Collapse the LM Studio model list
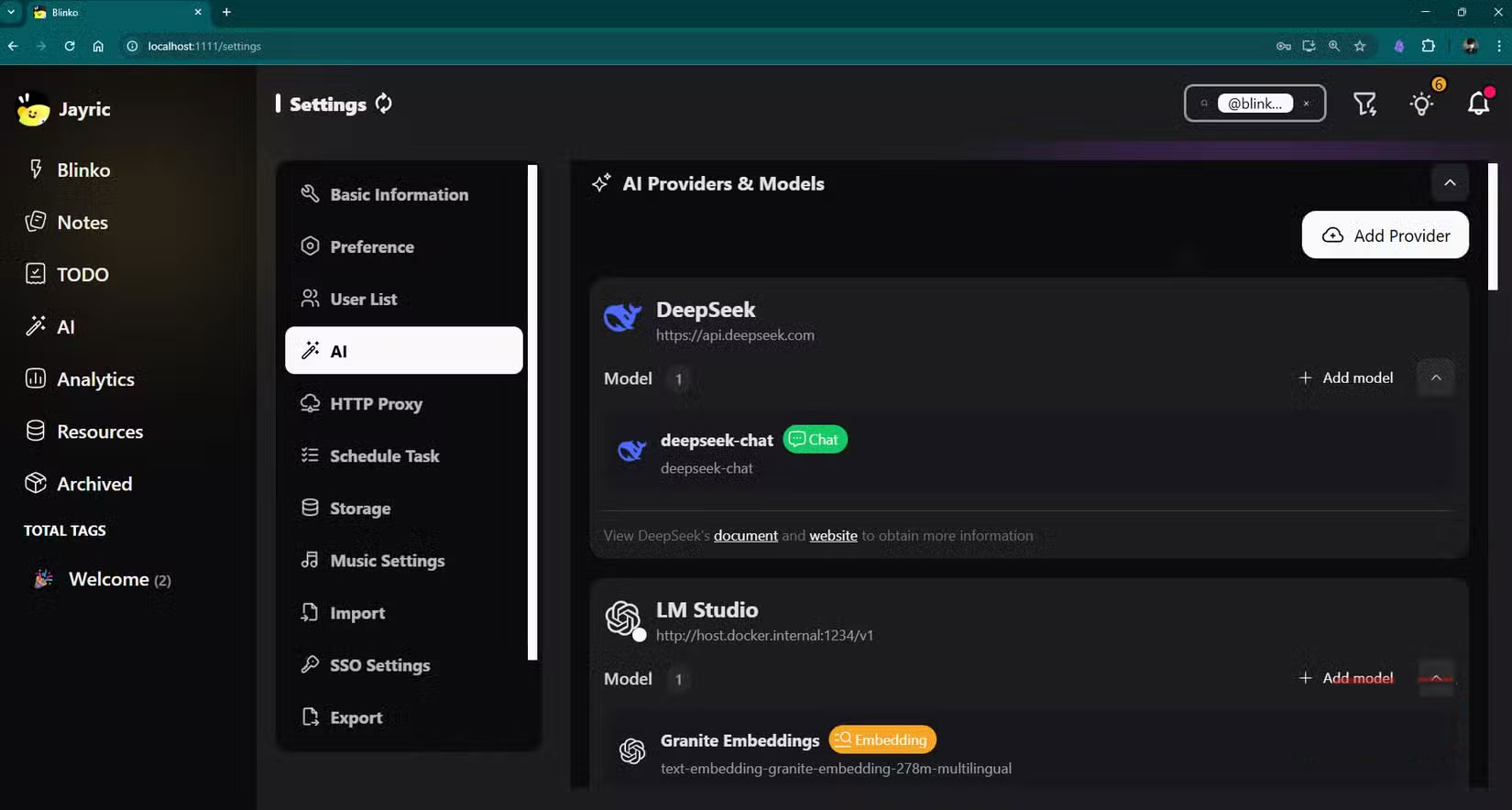The image size is (1512, 810). 1435,678
